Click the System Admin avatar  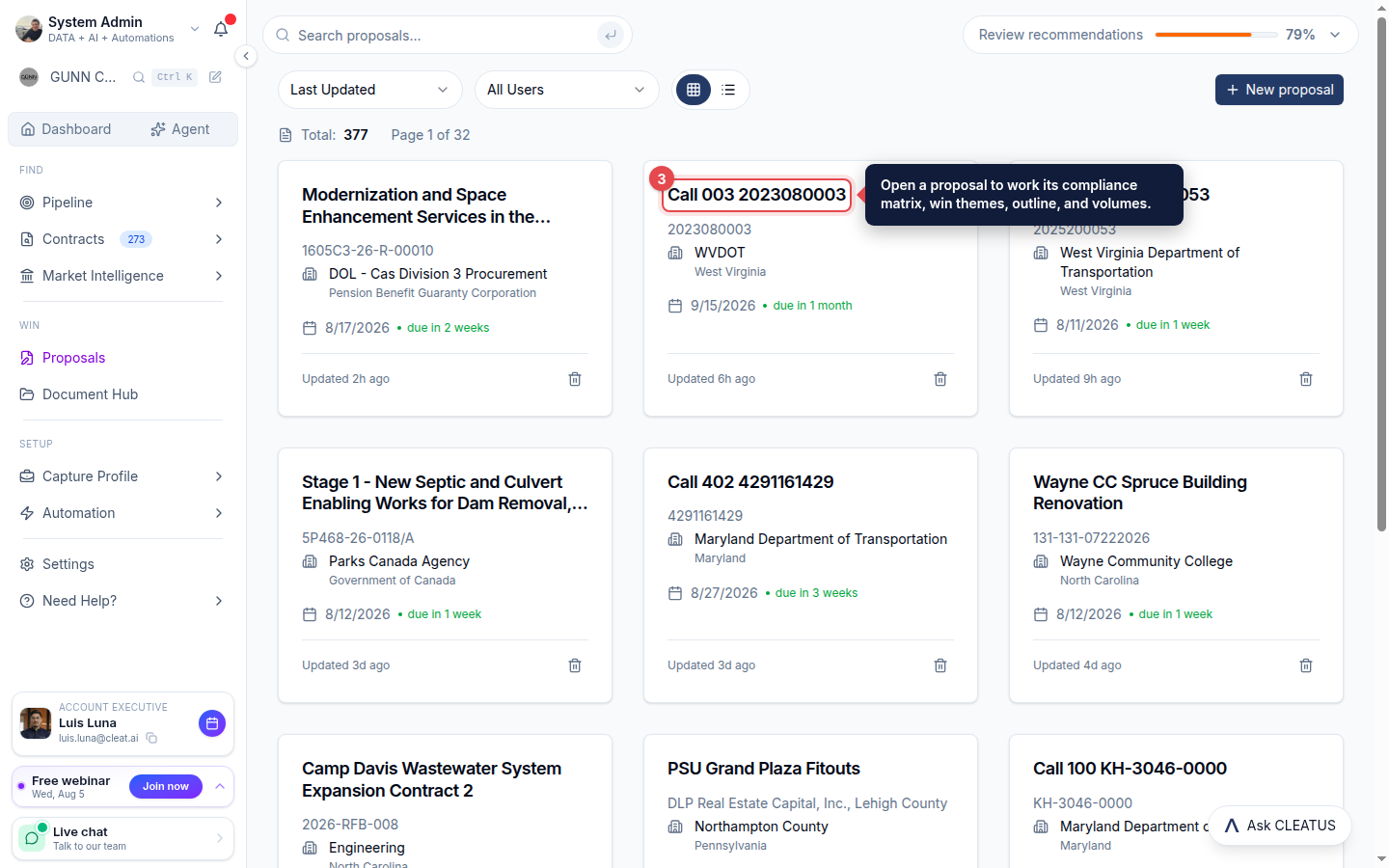pos(29,29)
